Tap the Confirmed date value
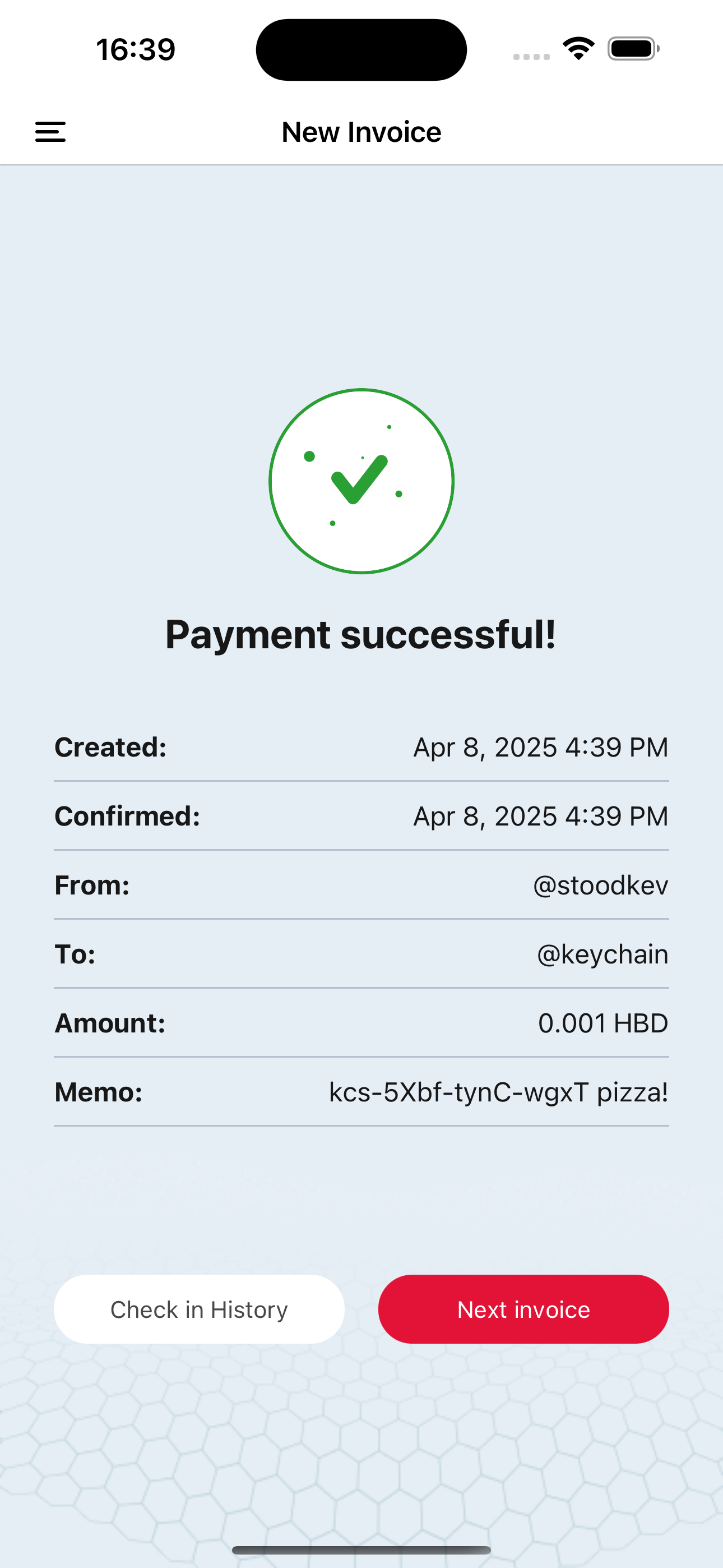This screenshot has width=723, height=1568. pyautogui.click(x=541, y=817)
